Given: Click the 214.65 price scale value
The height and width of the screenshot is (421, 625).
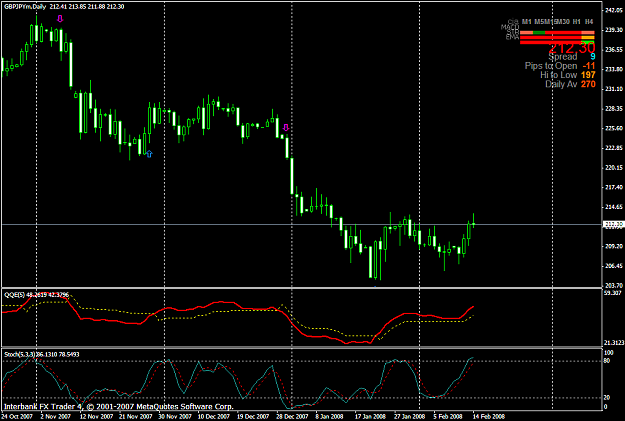Looking at the screenshot, I should tap(614, 207).
